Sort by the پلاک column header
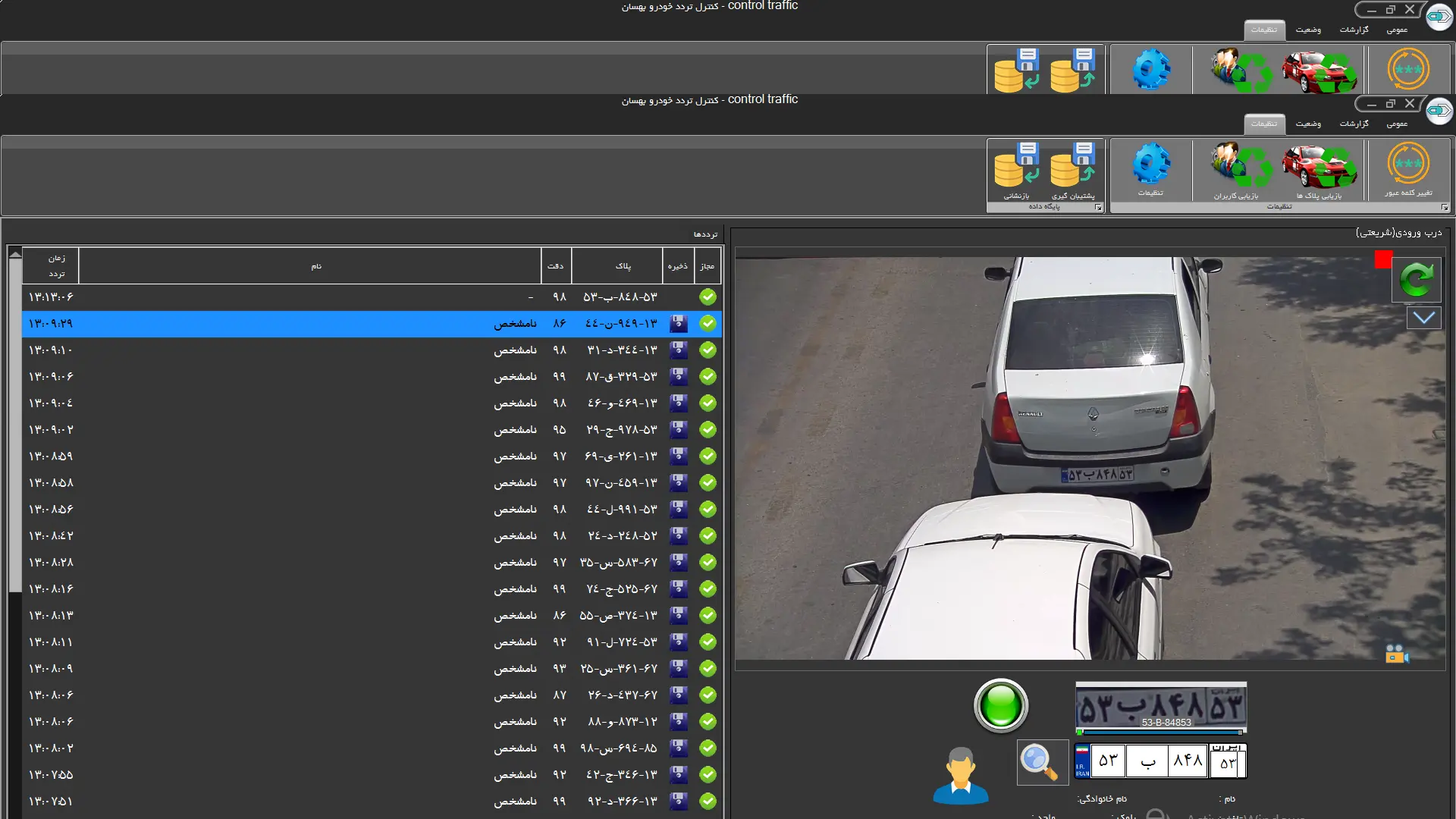 tap(617, 266)
